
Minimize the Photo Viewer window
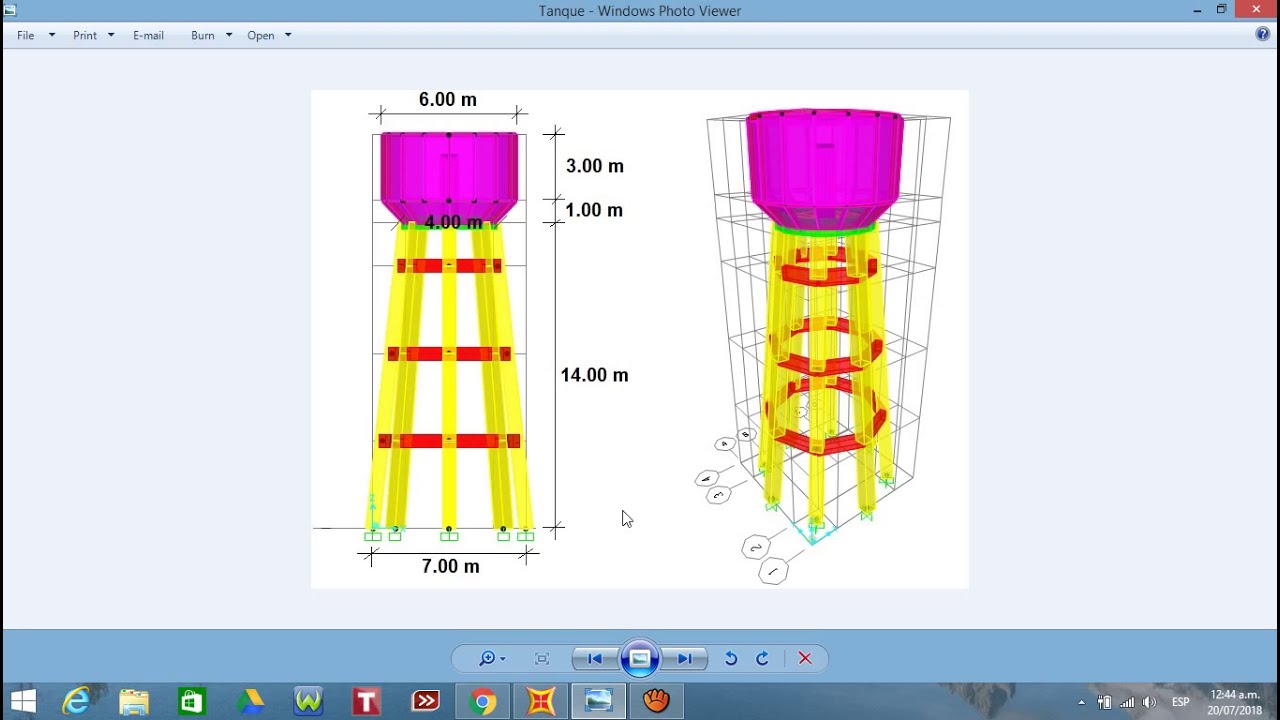(1197, 10)
